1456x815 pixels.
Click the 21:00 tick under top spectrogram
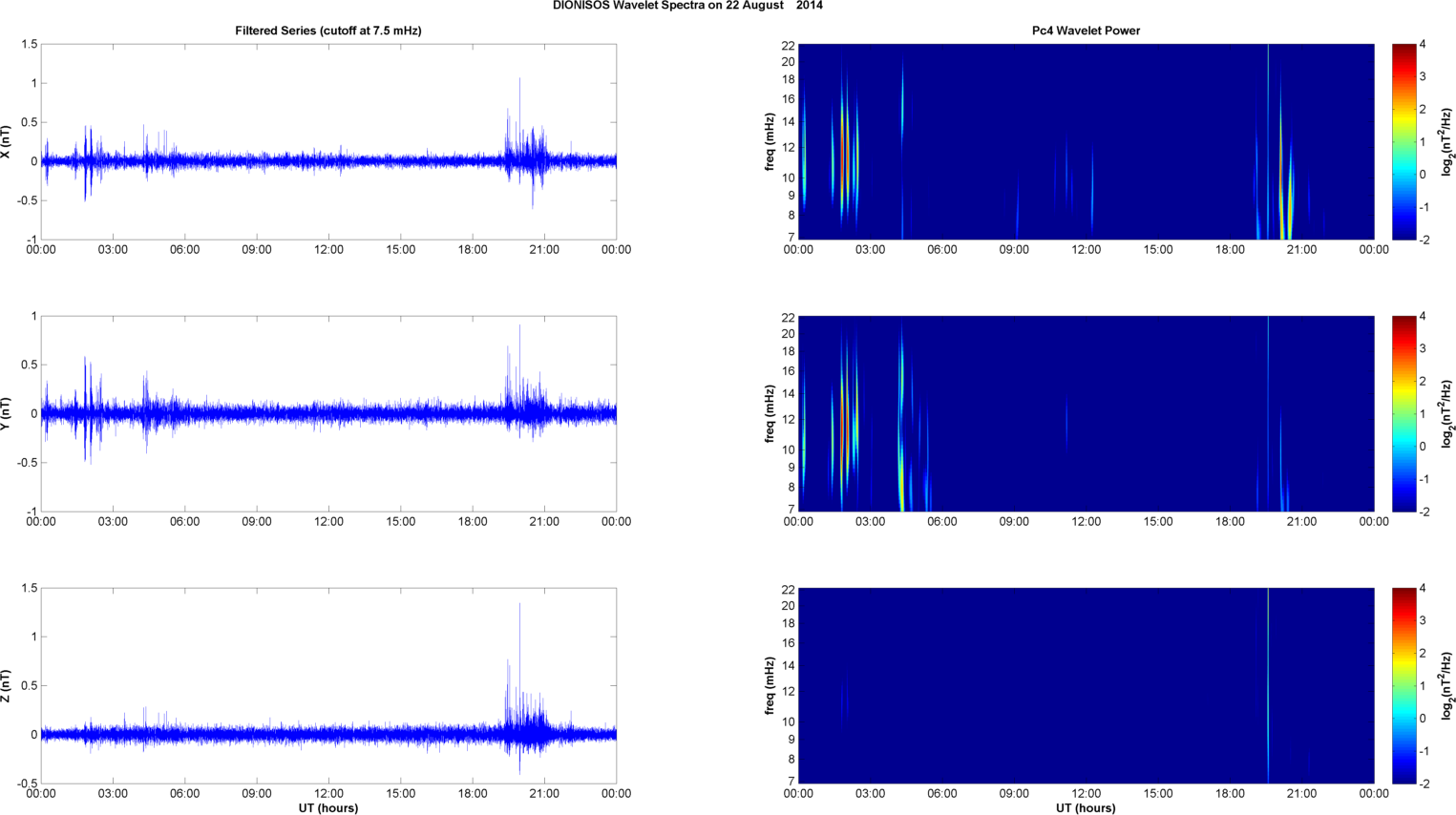[1301, 250]
